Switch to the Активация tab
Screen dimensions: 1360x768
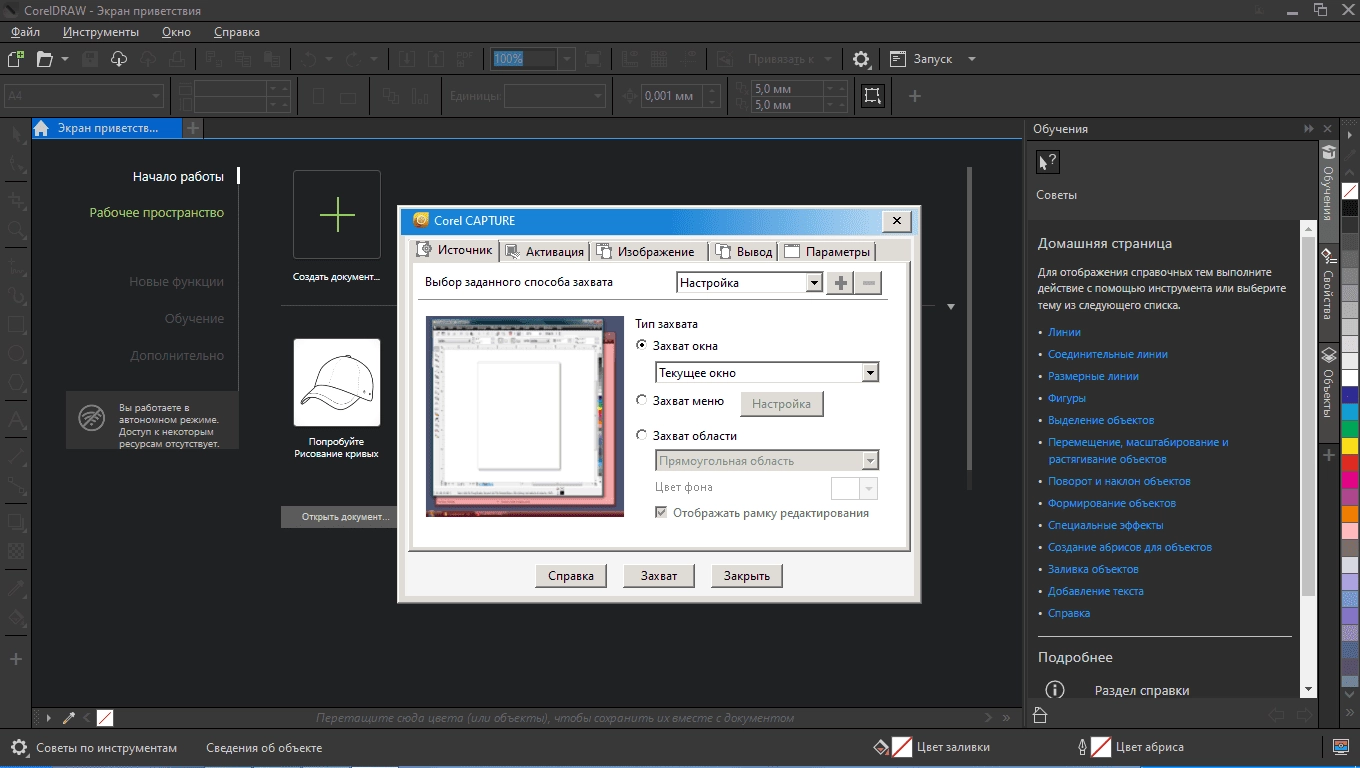(544, 251)
